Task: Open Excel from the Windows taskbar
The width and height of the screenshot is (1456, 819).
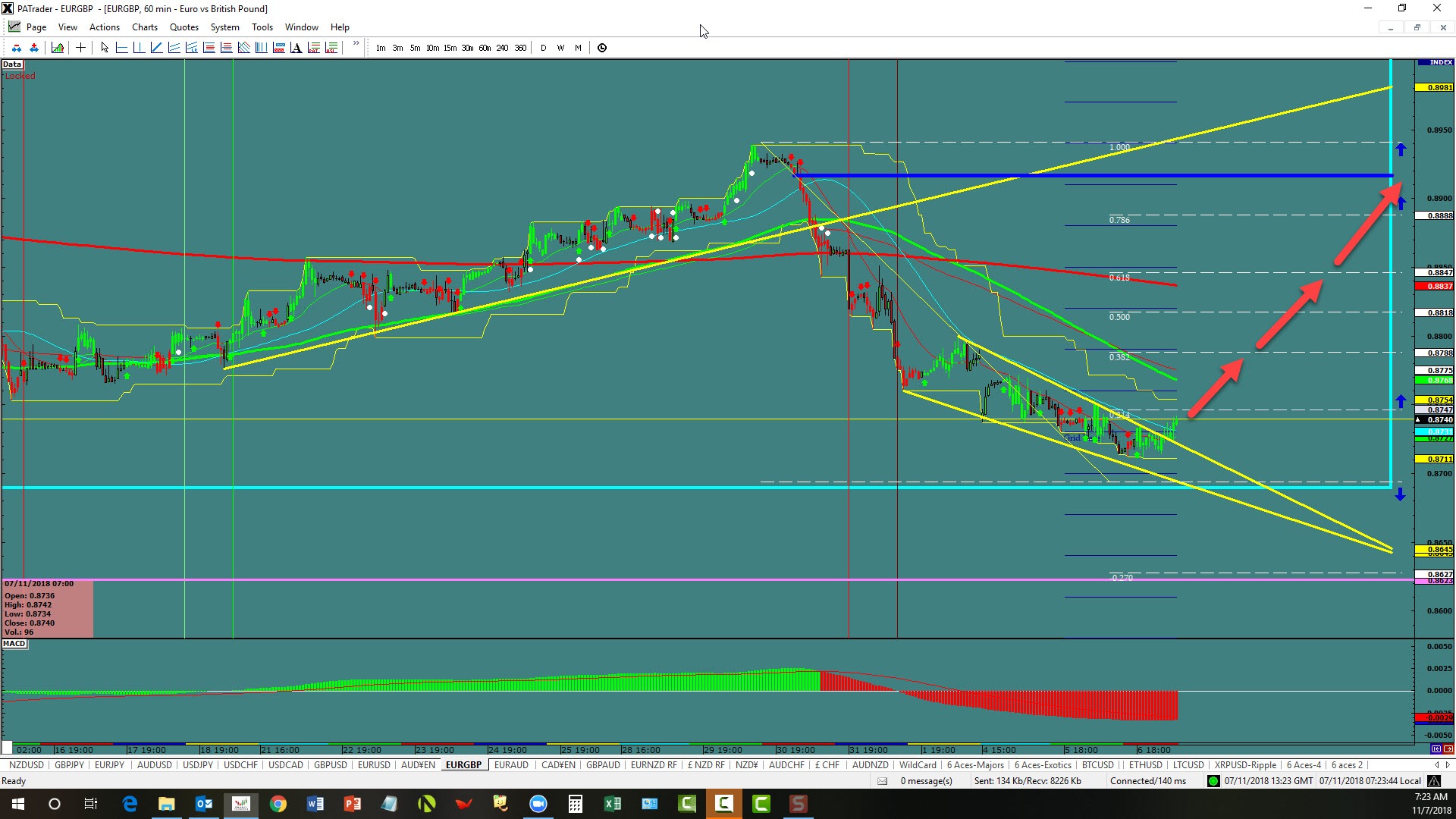Action: [612, 804]
